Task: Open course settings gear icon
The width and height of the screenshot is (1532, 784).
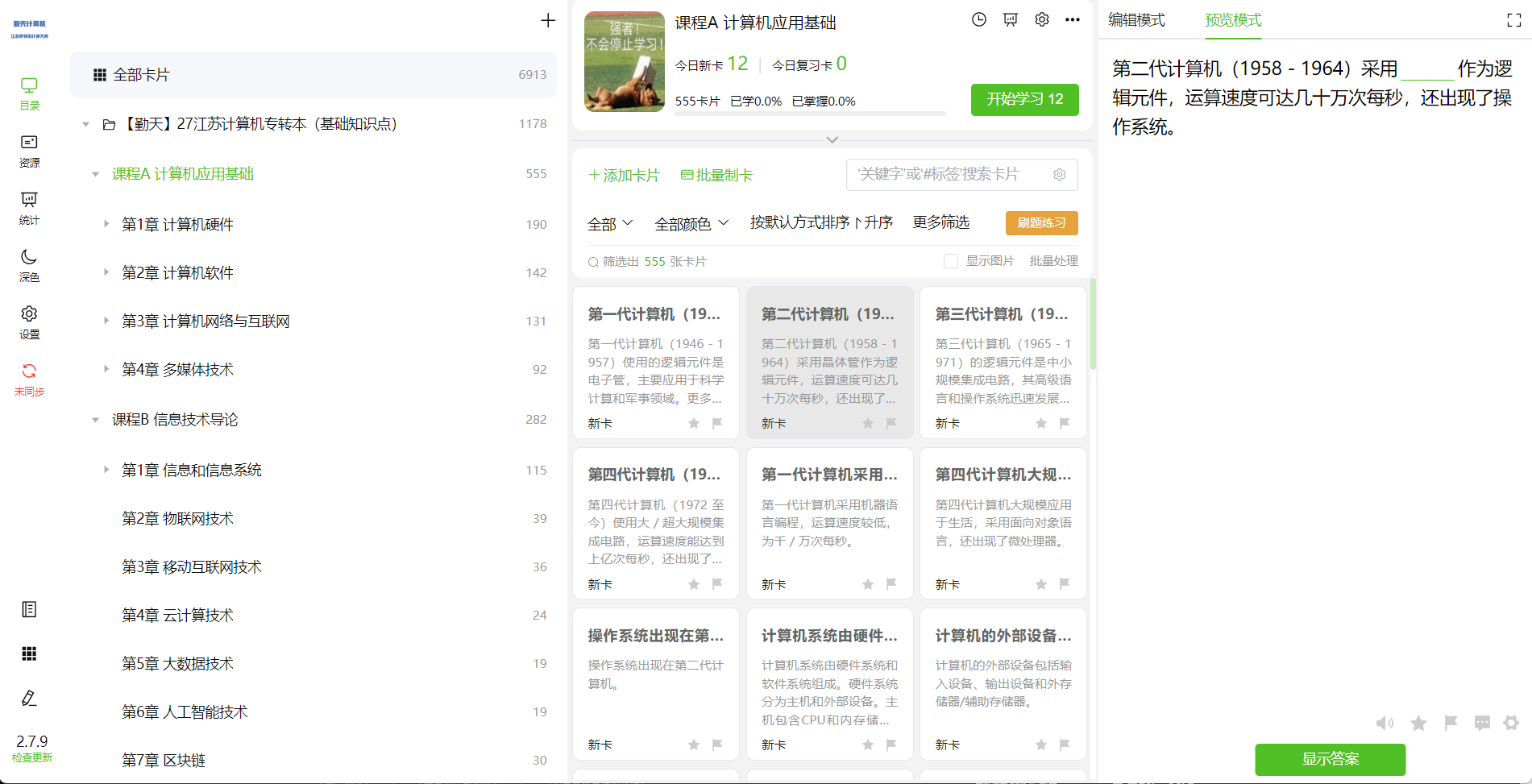Action: [x=1042, y=19]
